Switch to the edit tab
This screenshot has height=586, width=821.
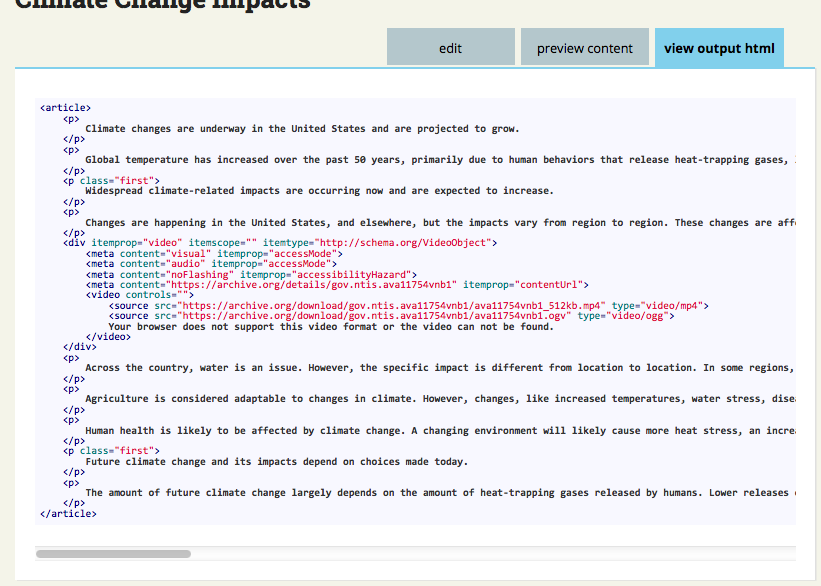point(449,47)
